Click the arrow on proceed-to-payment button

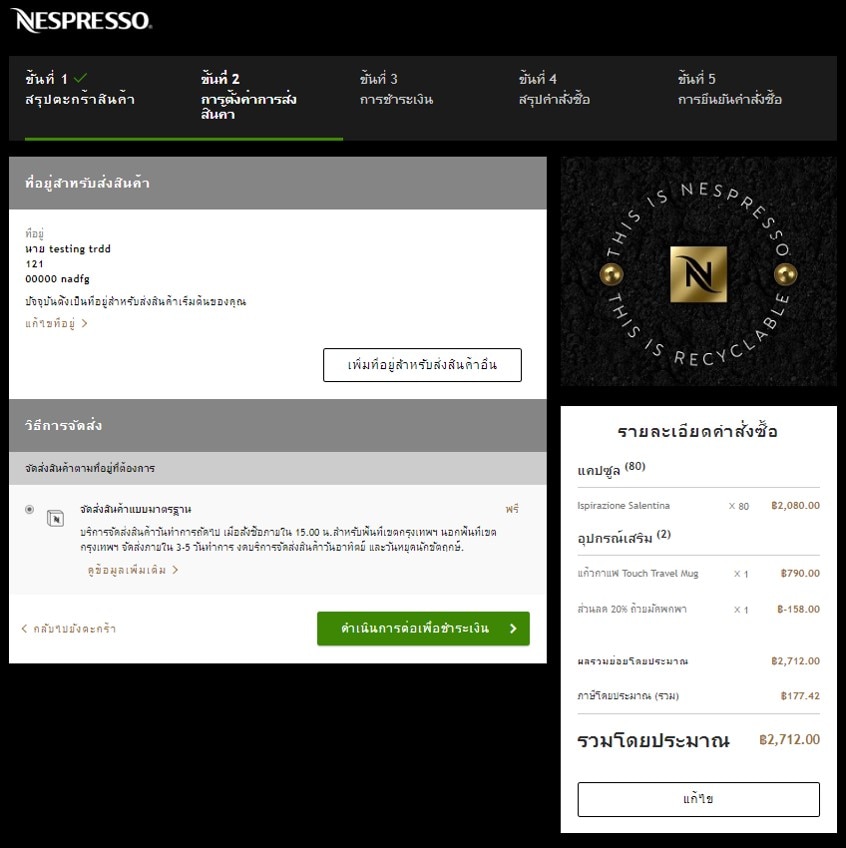(513, 629)
